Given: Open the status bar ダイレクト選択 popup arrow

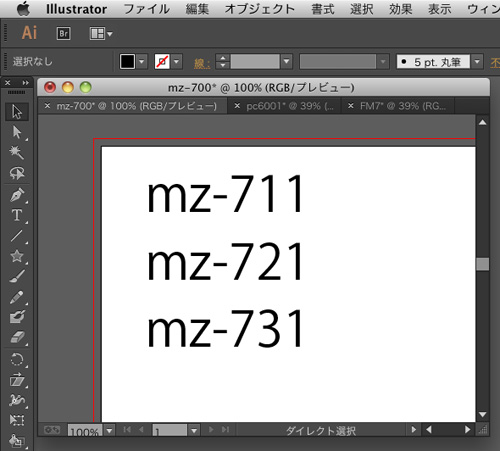Looking at the screenshot, I should click(x=413, y=430).
